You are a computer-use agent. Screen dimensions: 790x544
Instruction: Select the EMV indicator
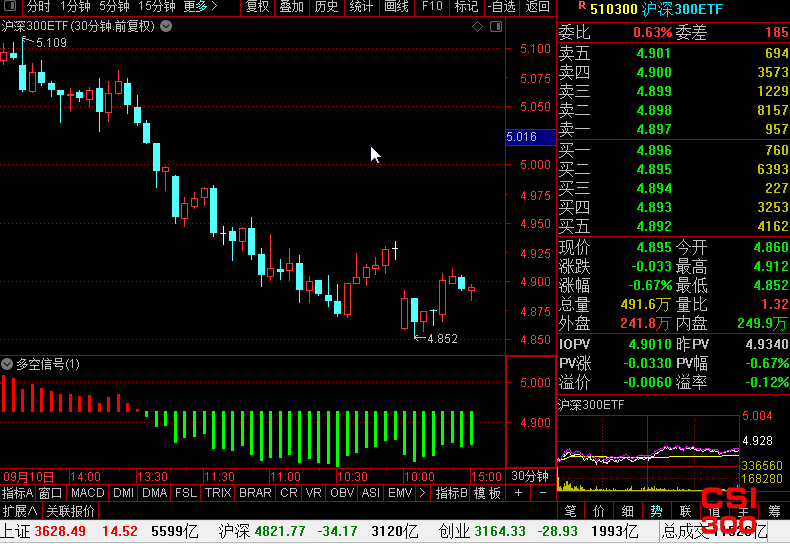pos(400,493)
